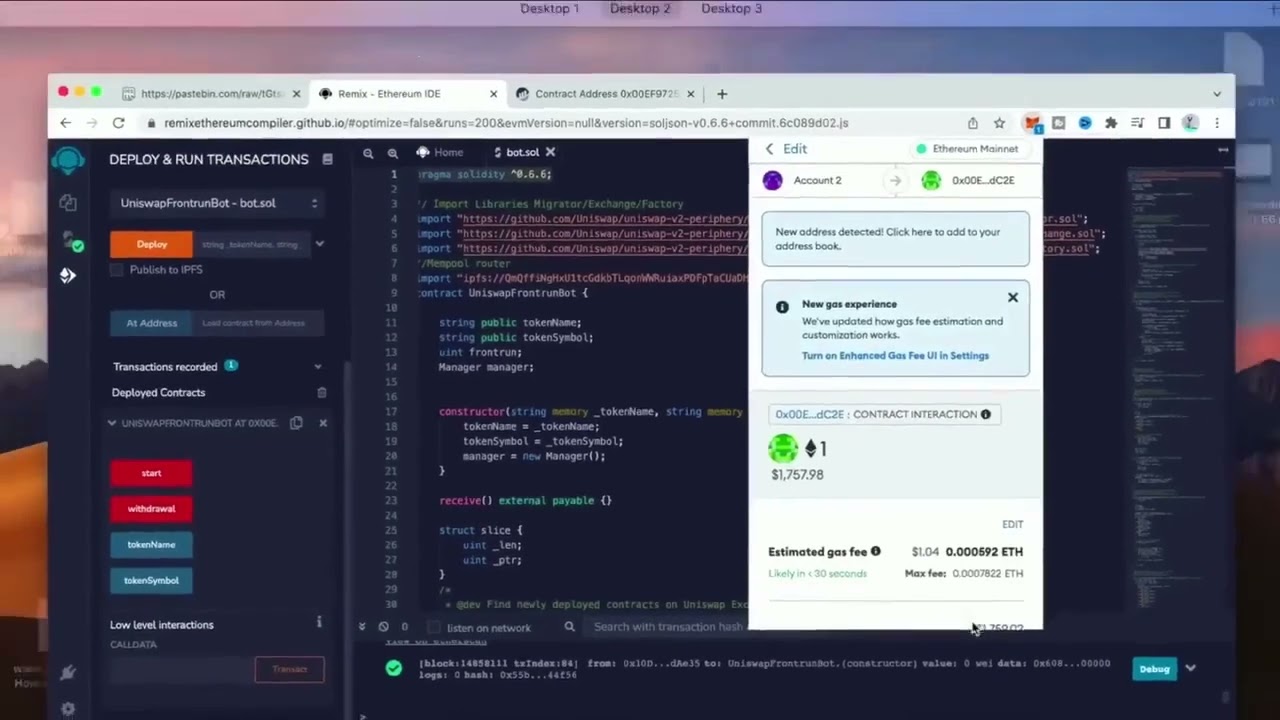
Task: Click EDIT above the estimated gas fee
Action: [x=1012, y=524]
